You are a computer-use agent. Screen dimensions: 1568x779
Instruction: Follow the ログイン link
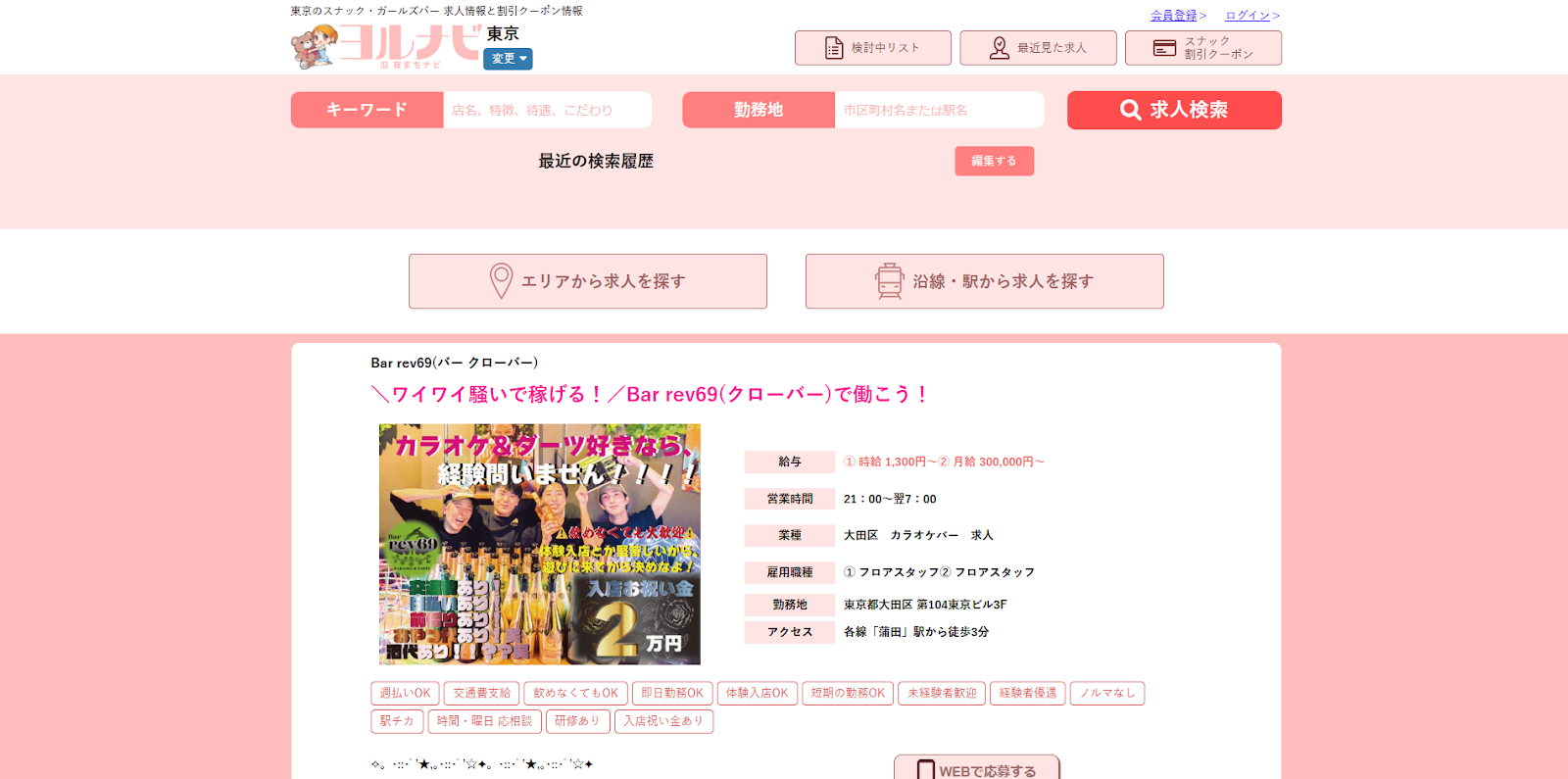click(1248, 16)
